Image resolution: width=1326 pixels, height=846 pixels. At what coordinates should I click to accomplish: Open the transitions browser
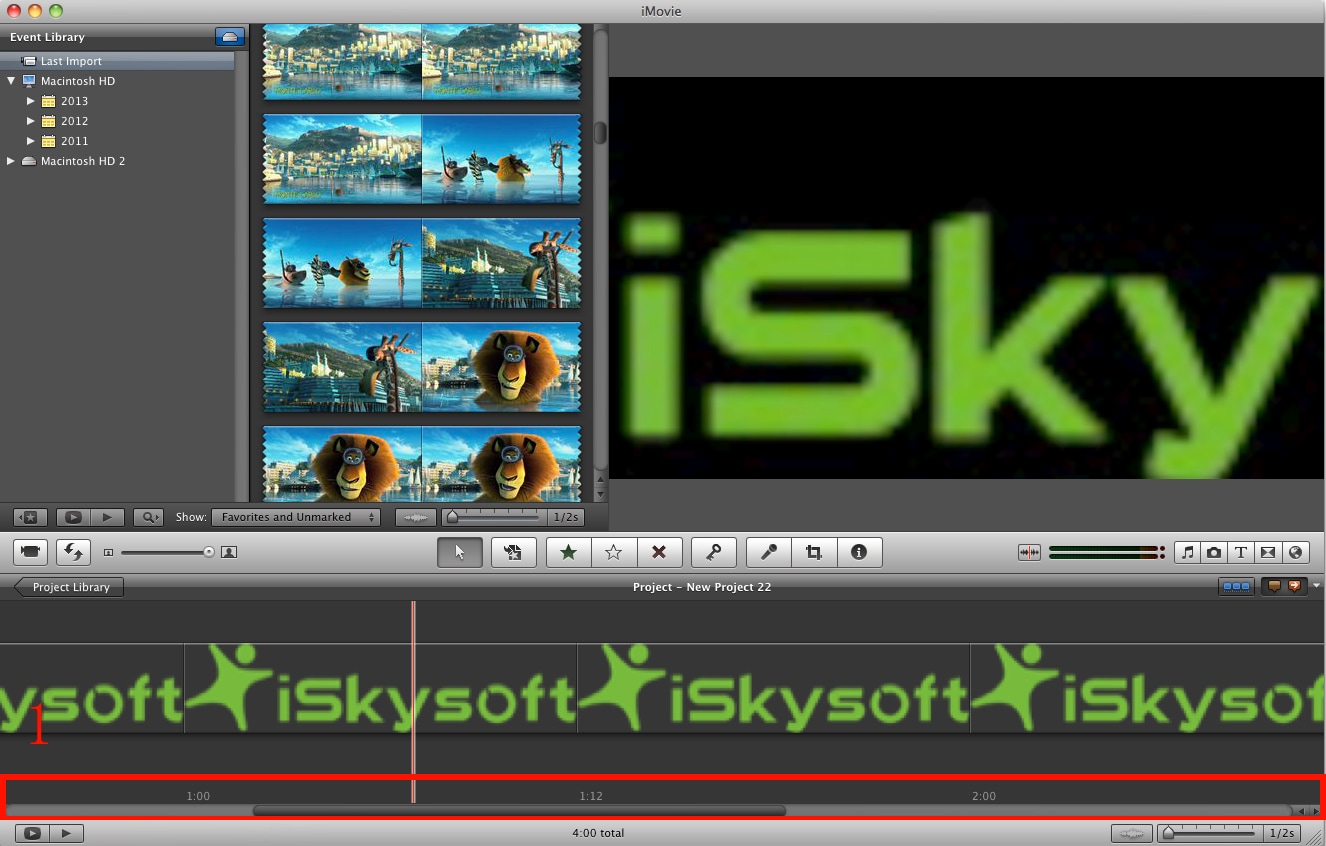pyautogui.click(x=1268, y=552)
